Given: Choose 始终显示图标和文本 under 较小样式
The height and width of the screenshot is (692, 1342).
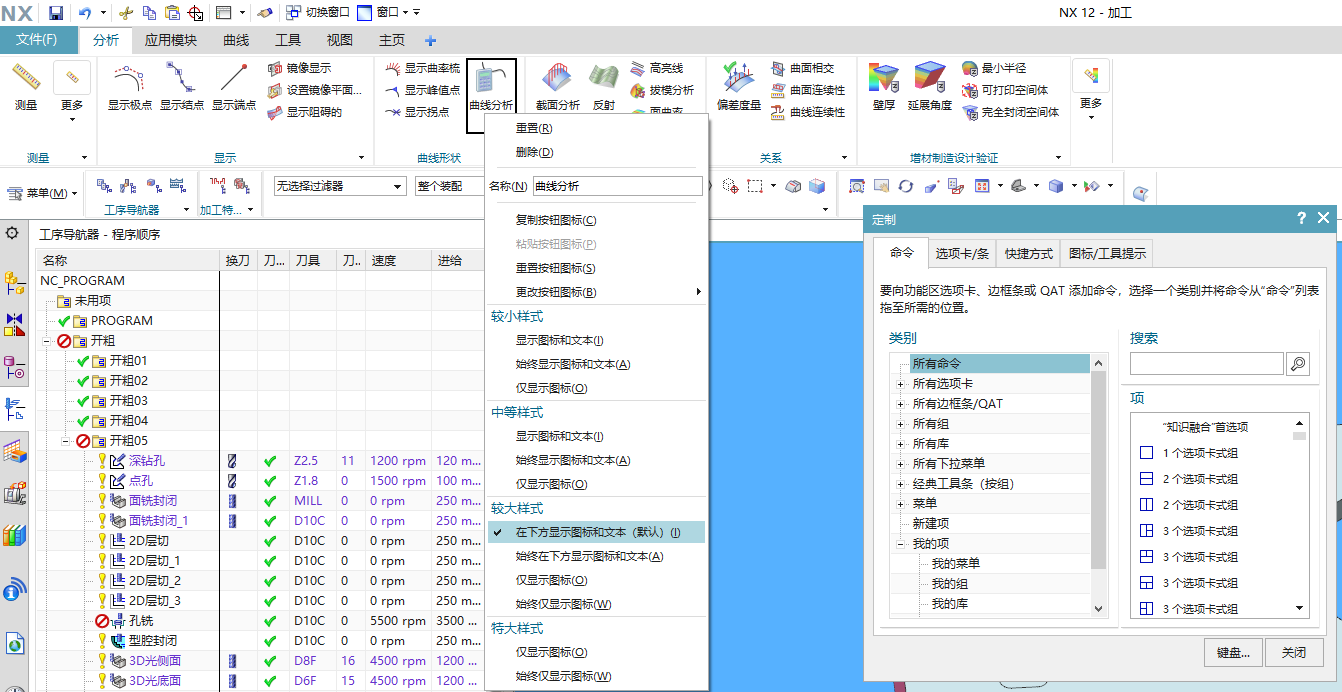Looking at the screenshot, I should point(596,364).
